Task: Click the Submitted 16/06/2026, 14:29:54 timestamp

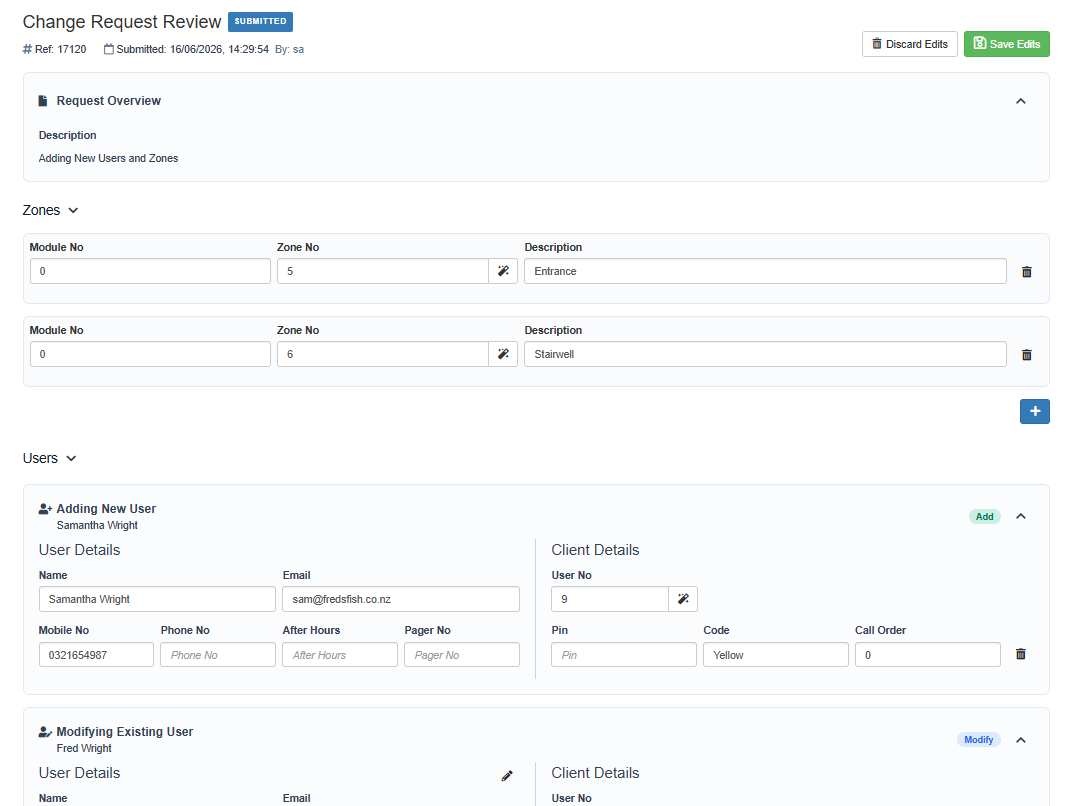Action: [x=192, y=49]
